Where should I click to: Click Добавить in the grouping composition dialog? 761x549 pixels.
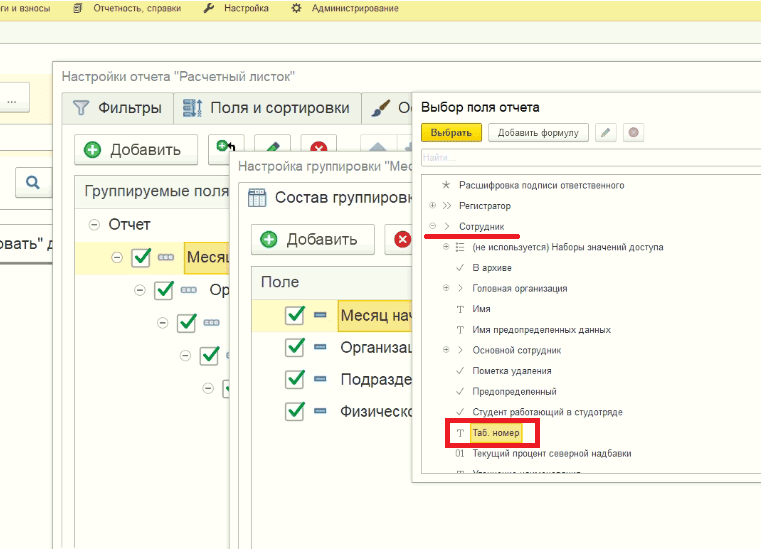[x=313, y=239]
